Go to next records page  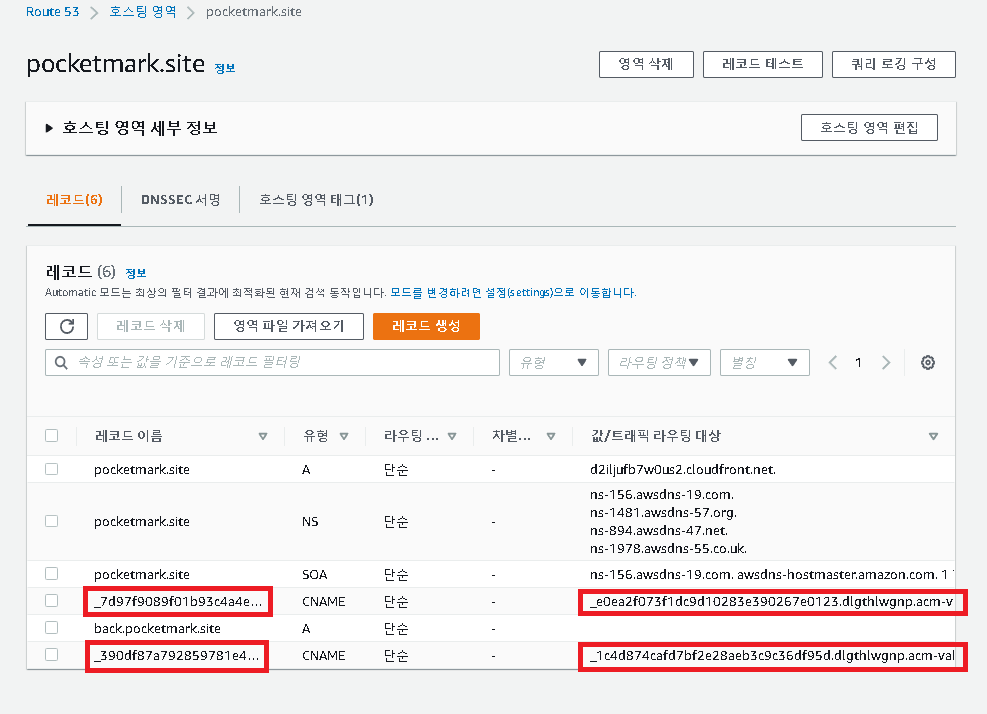[886, 363]
